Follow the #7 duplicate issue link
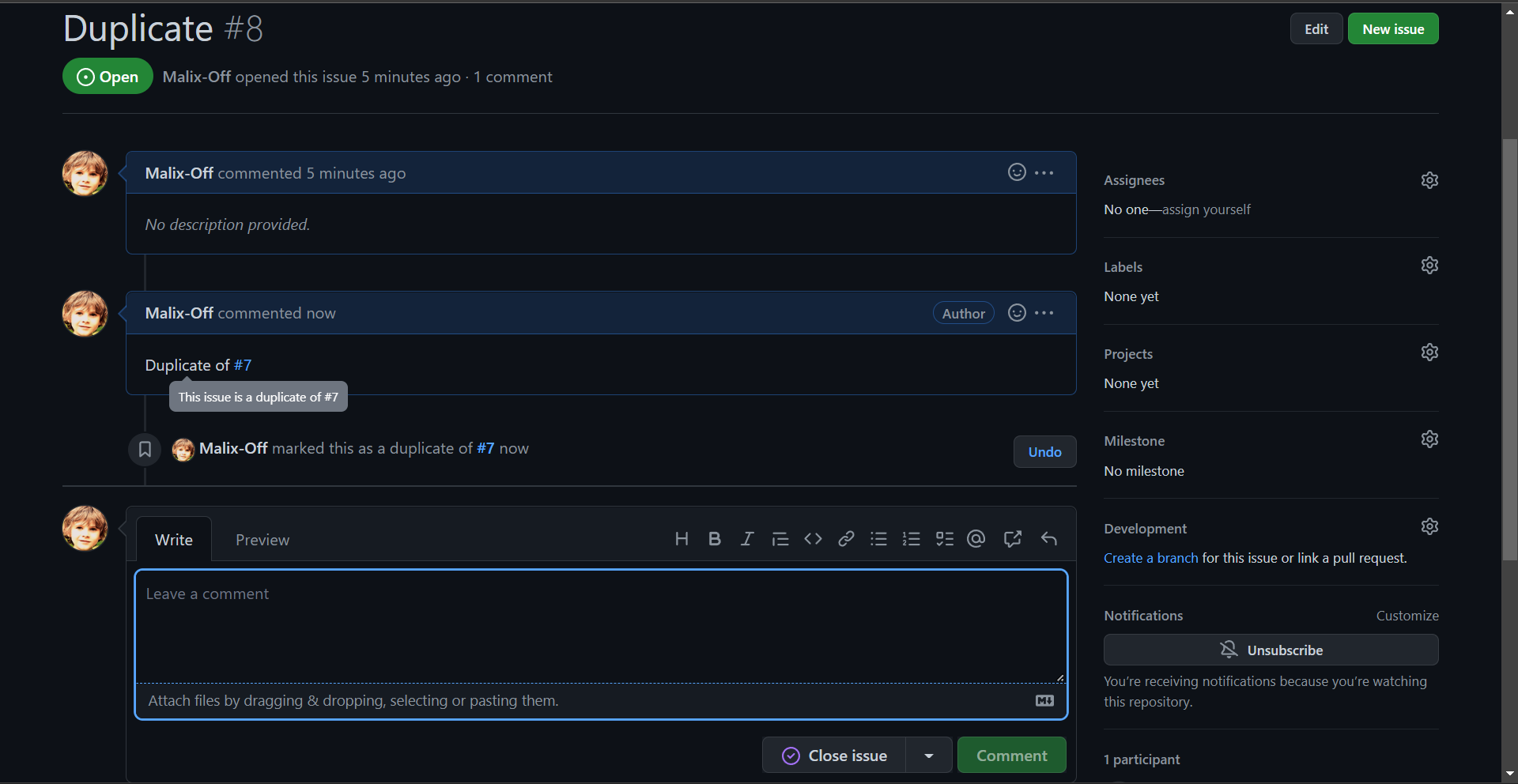The height and width of the screenshot is (784, 1518). coord(243,365)
